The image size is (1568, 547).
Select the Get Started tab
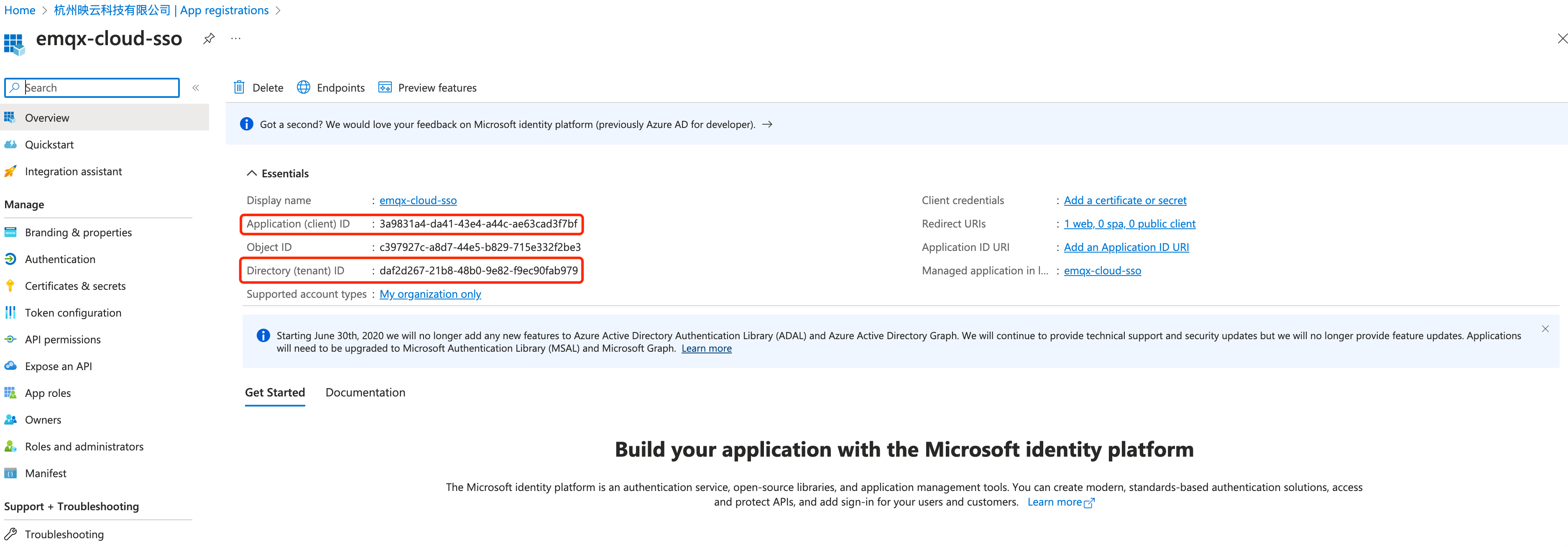click(x=275, y=392)
